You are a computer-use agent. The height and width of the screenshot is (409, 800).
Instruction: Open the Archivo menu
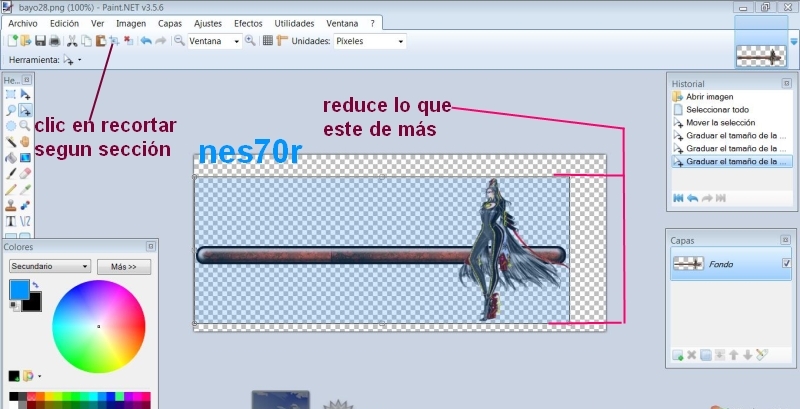[x=22, y=23]
